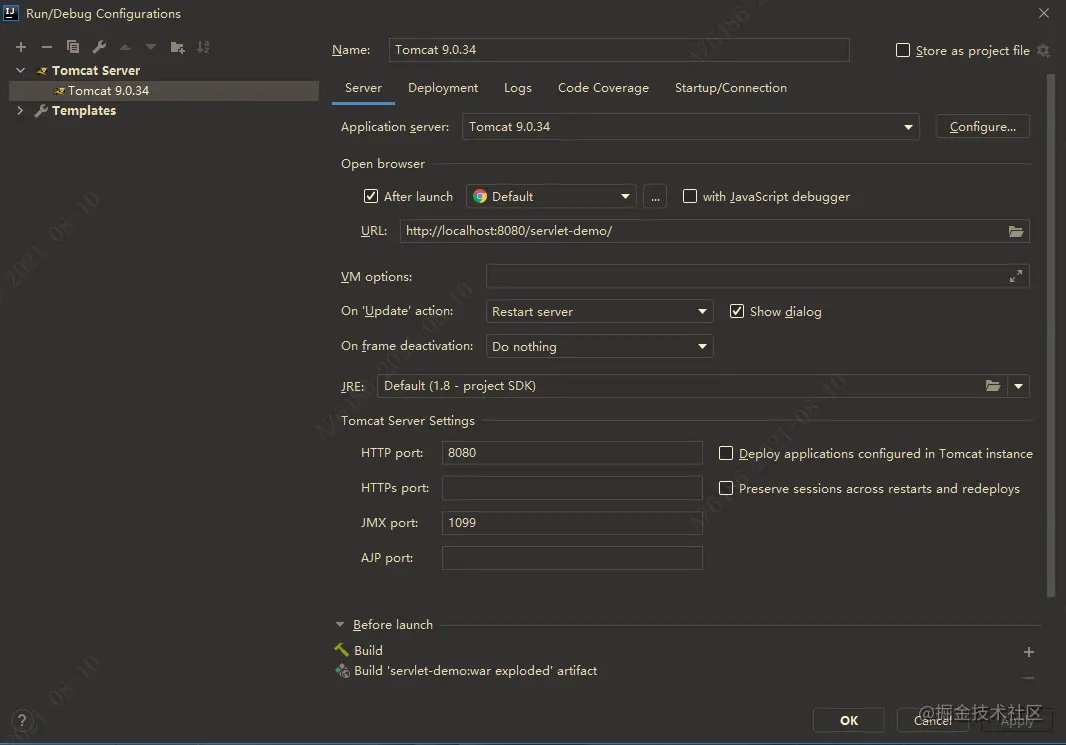Open the Default browser dropdown
Screen dimensions: 1066x745
[551, 196]
